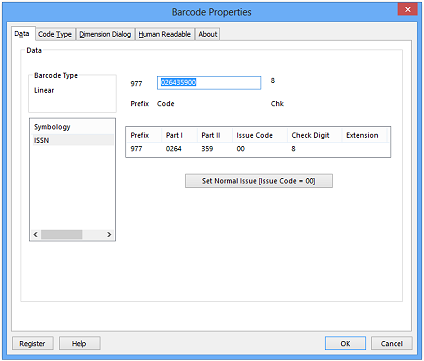Switch to Human Readable tab
The height and width of the screenshot is (361, 424).
[x=165, y=34]
